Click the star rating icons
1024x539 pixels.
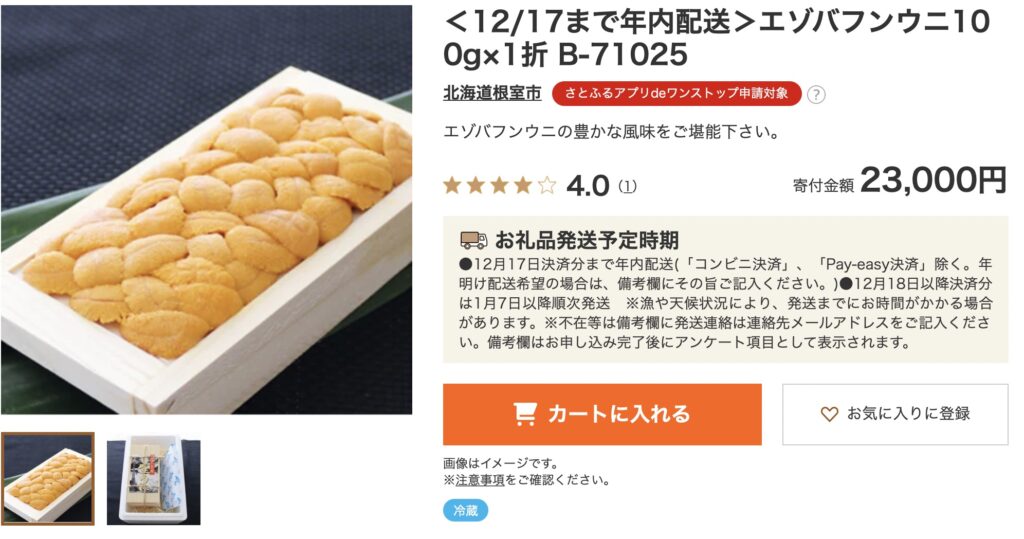[500, 186]
